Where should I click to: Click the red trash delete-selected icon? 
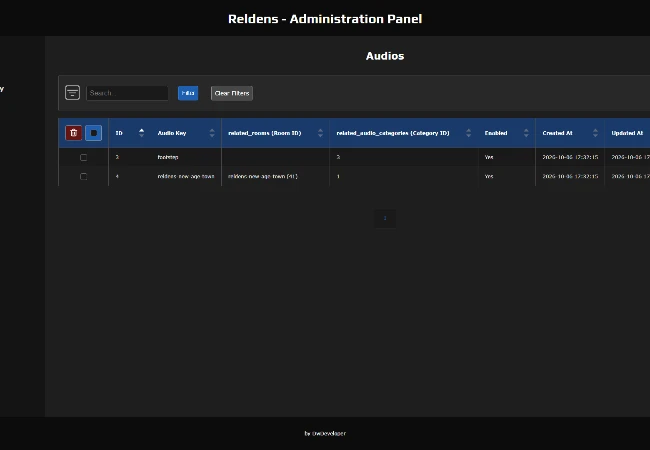pos(73,133)
